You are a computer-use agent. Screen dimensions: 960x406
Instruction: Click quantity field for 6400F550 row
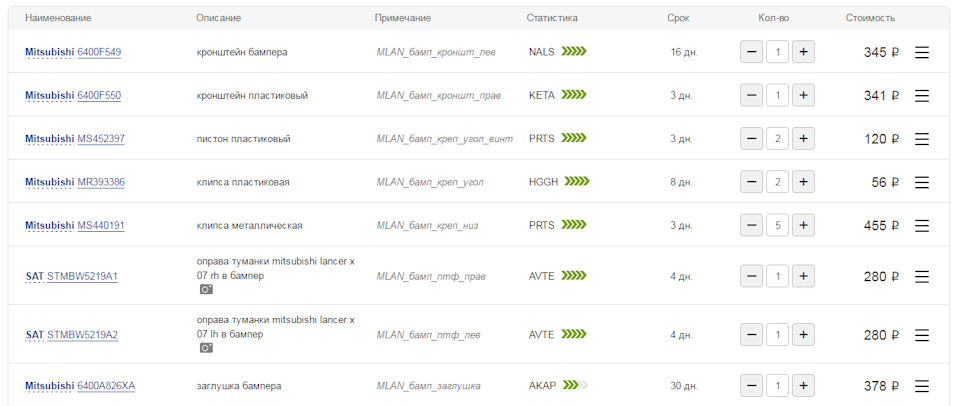pyautogui.click(x=777, y=96)
